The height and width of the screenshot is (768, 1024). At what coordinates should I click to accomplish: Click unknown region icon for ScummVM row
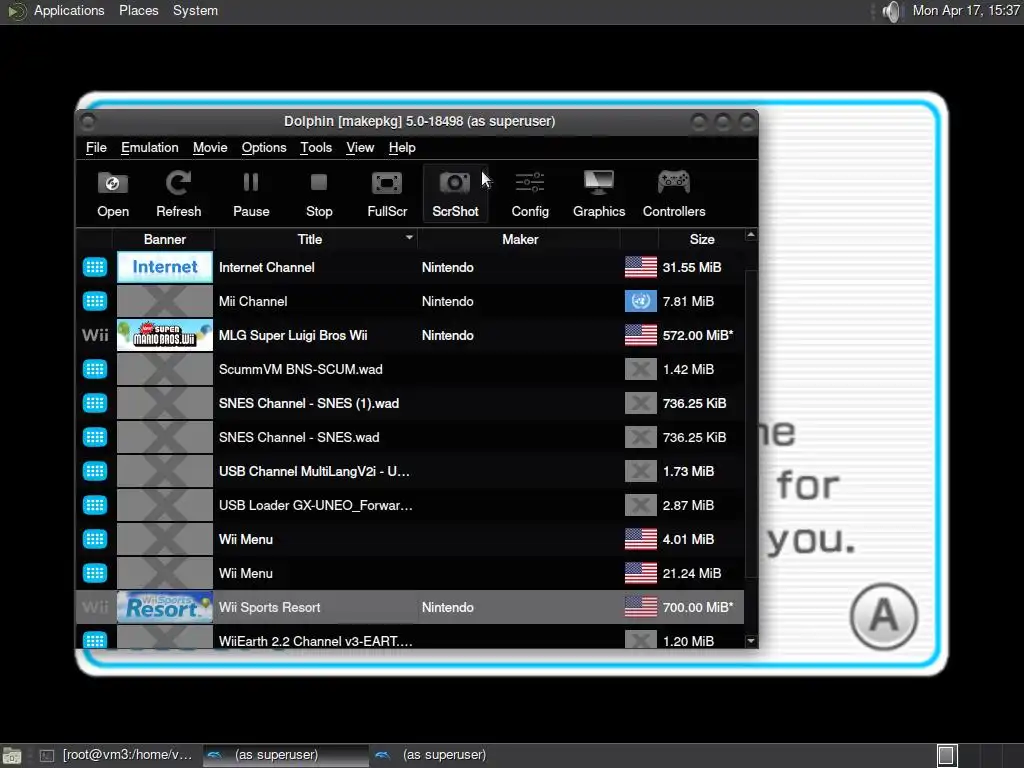coord(641,369)
